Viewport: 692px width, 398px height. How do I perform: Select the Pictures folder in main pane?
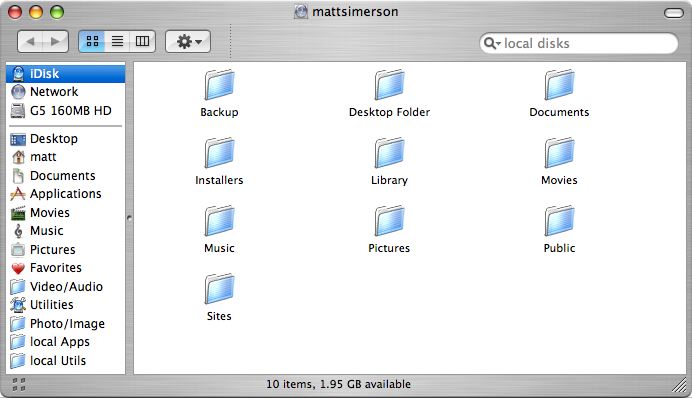[x=389, y=221]
